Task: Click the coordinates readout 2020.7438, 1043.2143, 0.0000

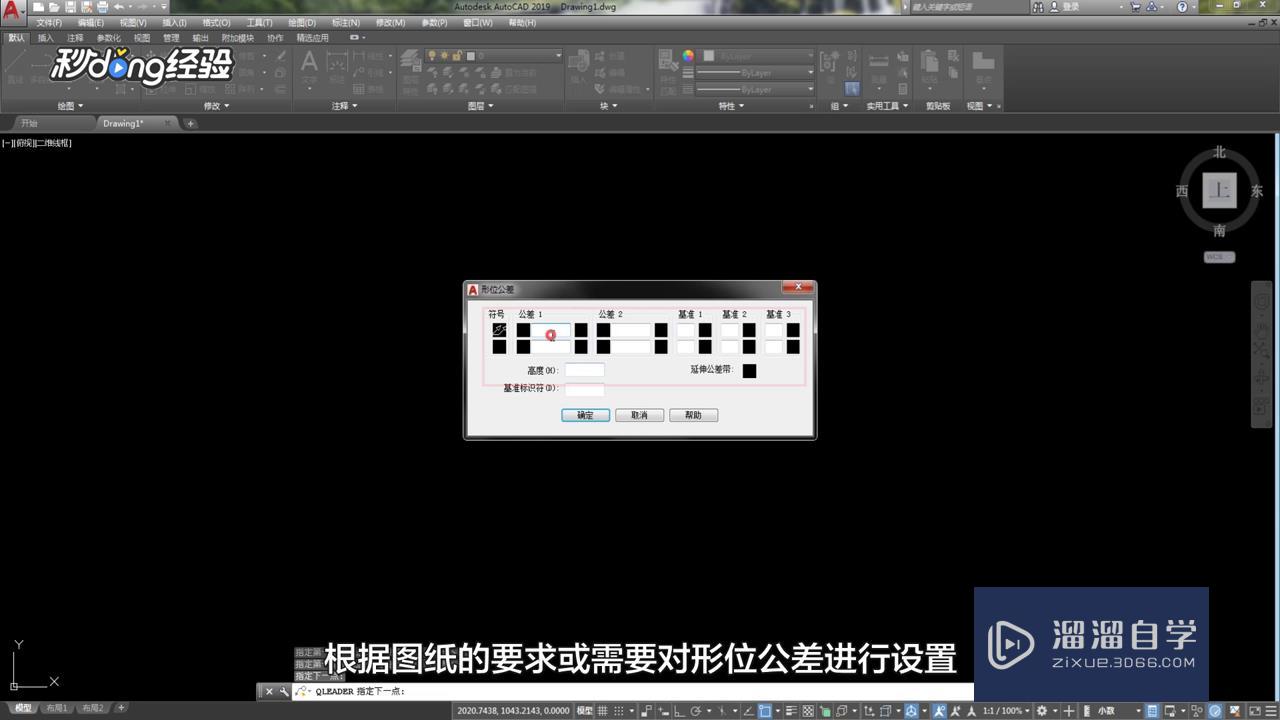Action: [x=513, y=711]
